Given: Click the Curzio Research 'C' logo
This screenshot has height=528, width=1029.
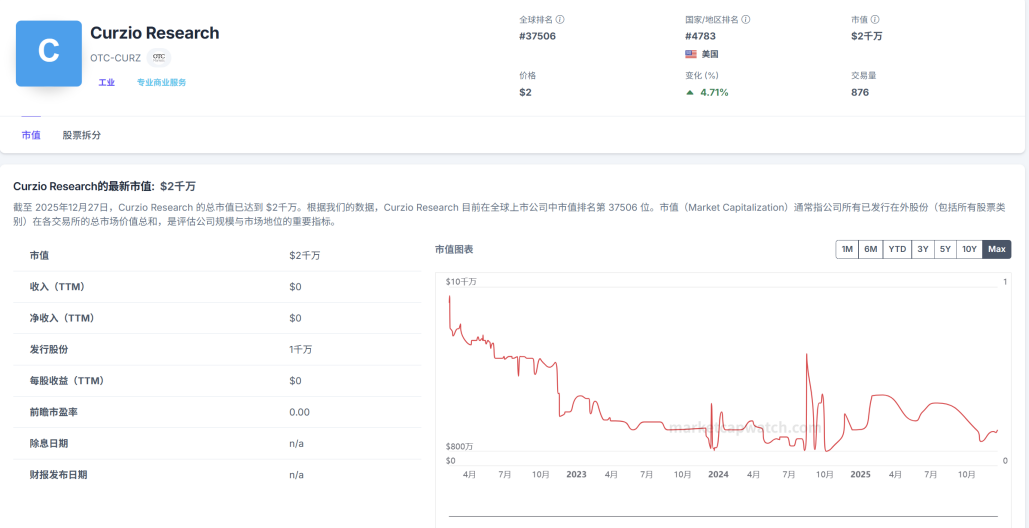Looking at the screenshot, I should [48, 53].
